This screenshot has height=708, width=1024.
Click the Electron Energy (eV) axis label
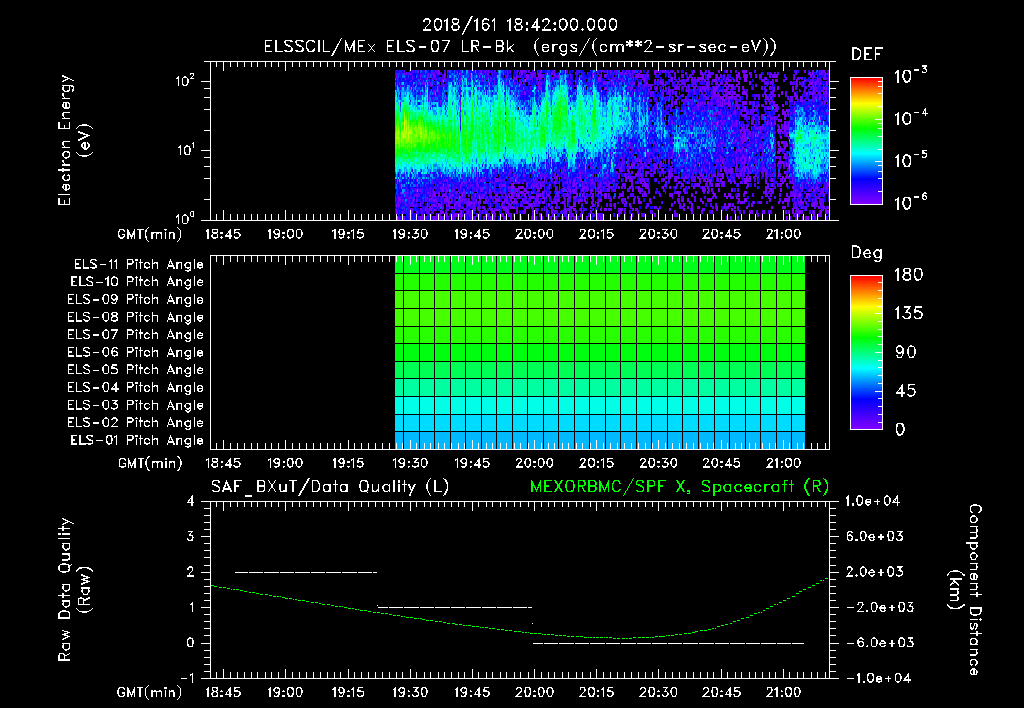point(74,140)
